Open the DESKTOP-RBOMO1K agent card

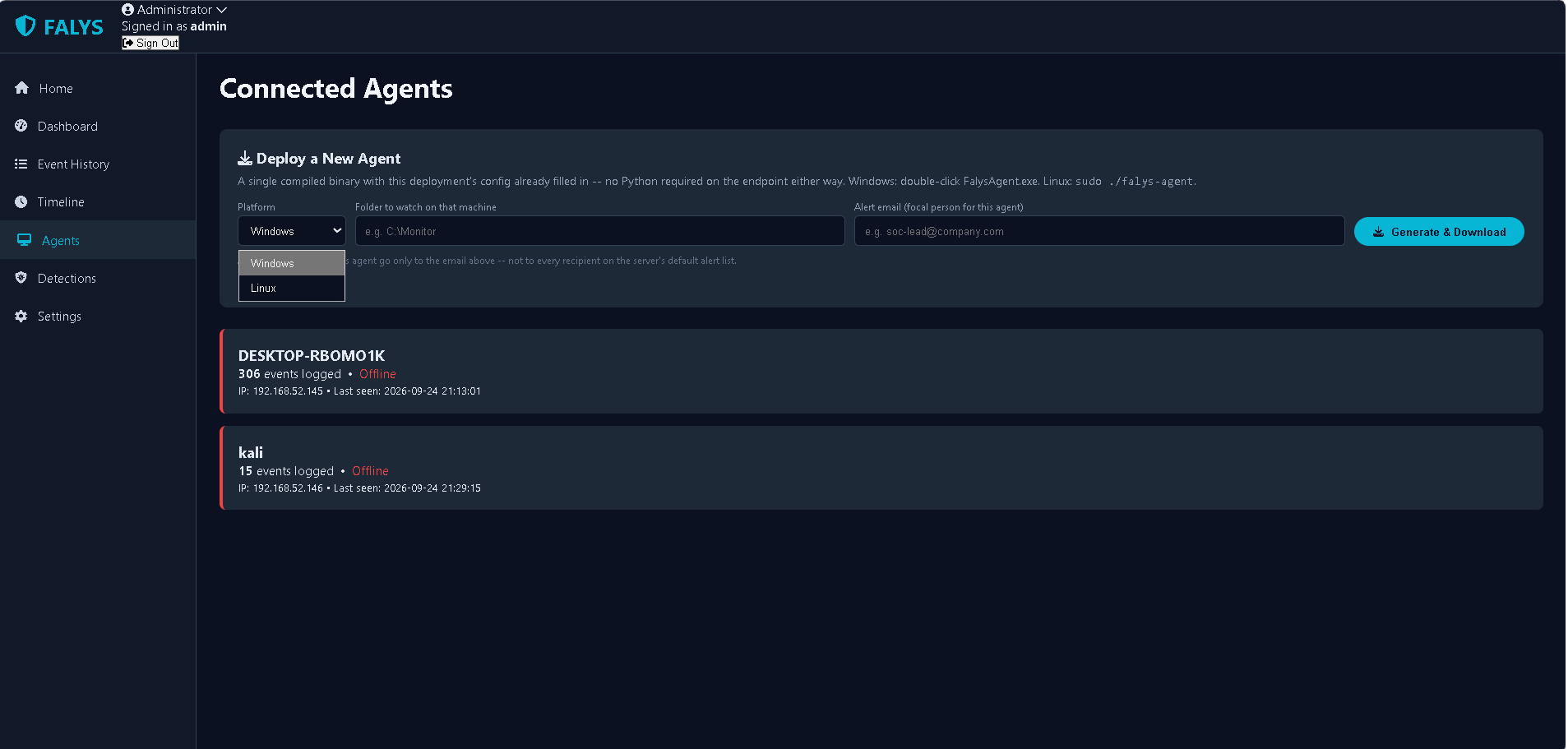881,372
